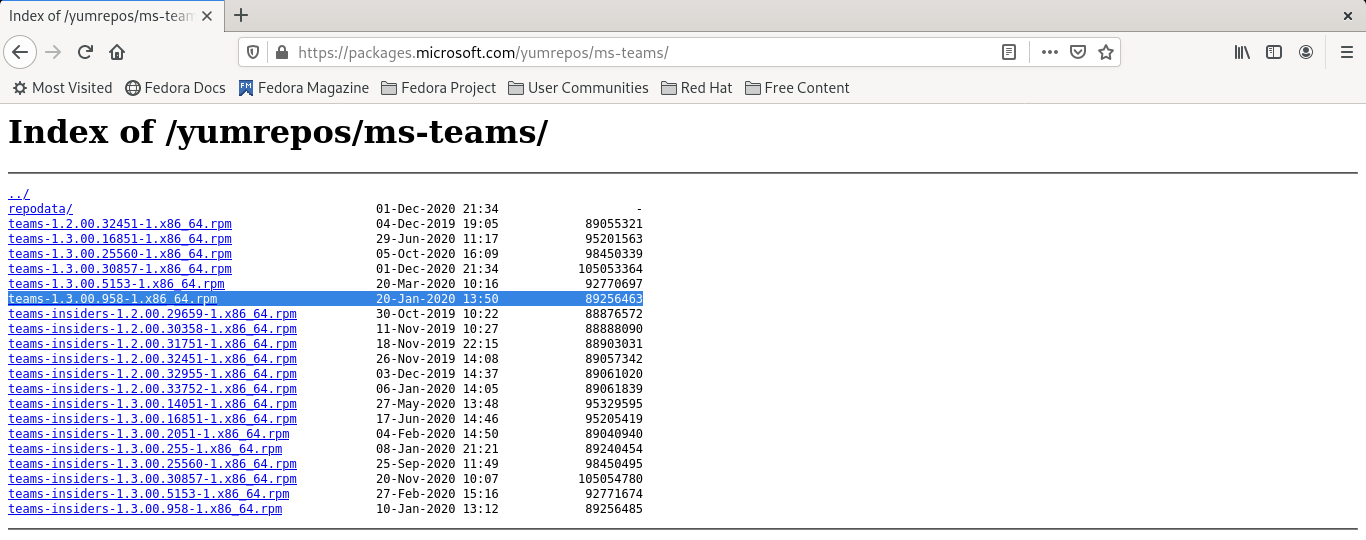1366x540 pixels.
Task: Open page actions three-dot menu
Action: [1049, 52]
